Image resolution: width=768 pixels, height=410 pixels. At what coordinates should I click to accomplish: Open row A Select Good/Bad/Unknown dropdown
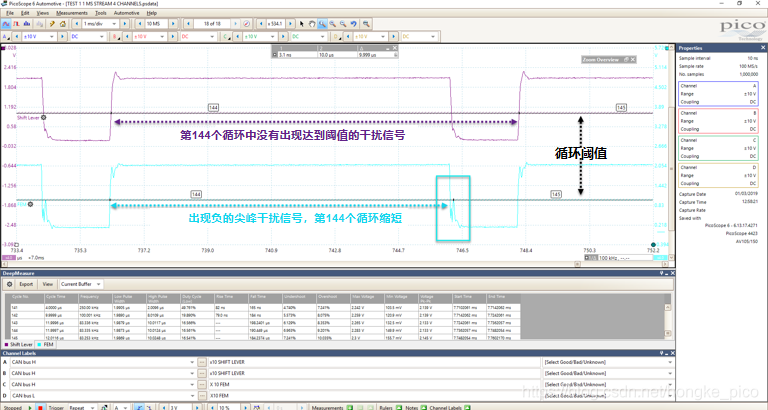(x=670, y=362)
